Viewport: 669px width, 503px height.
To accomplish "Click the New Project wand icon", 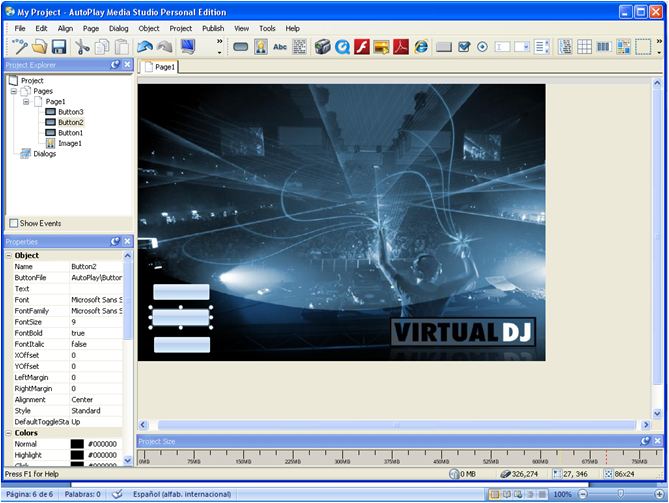I will point(20,47).
